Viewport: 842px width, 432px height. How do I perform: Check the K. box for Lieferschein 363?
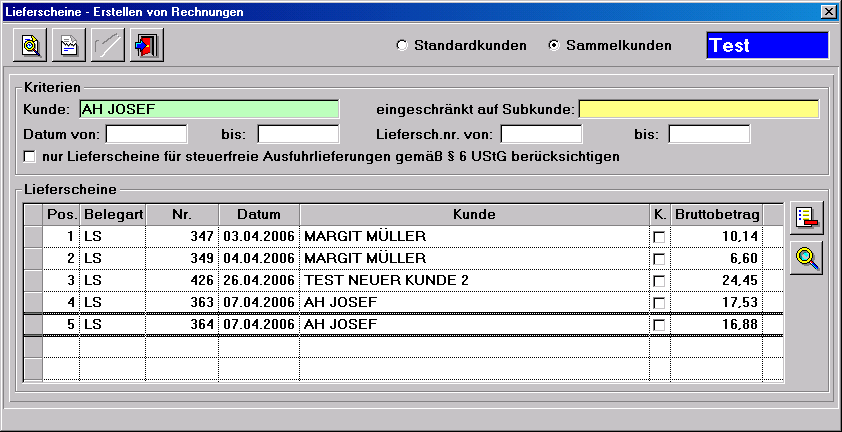(659, 303)
